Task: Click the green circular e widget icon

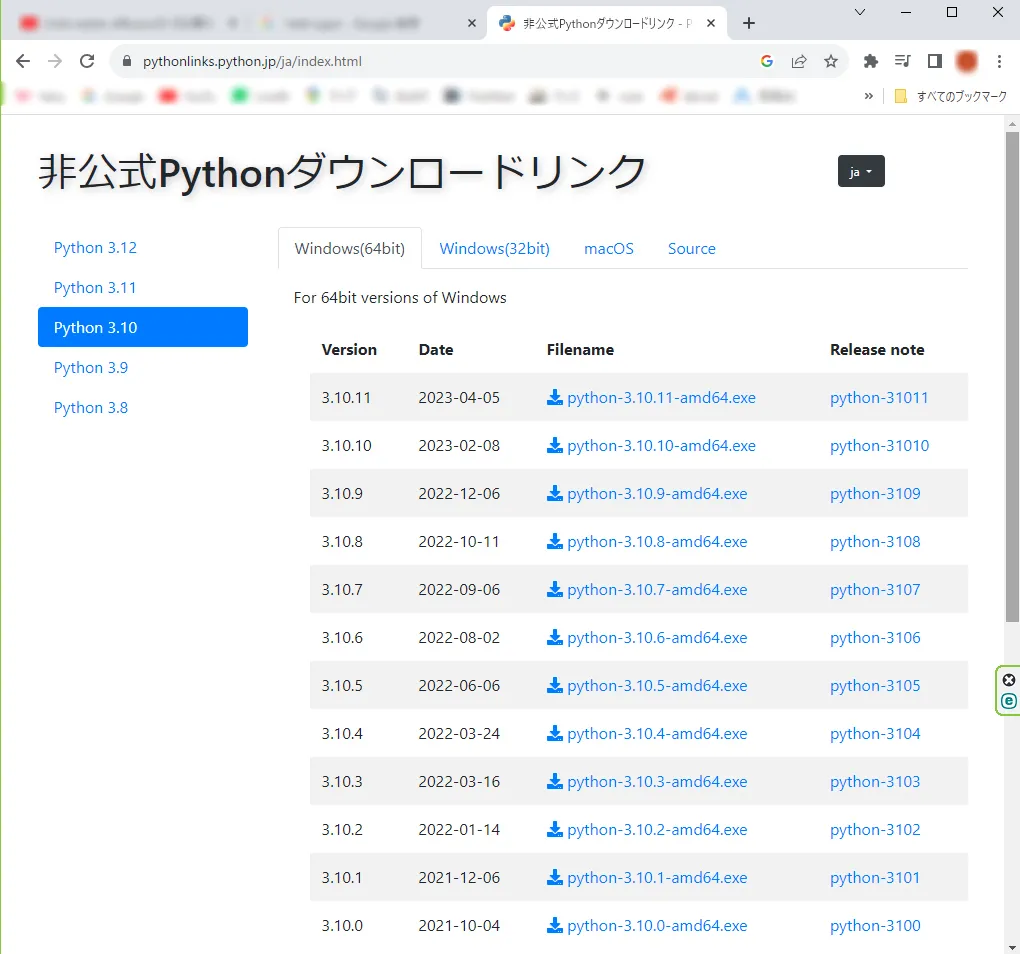Action: tap(1008, 700)
